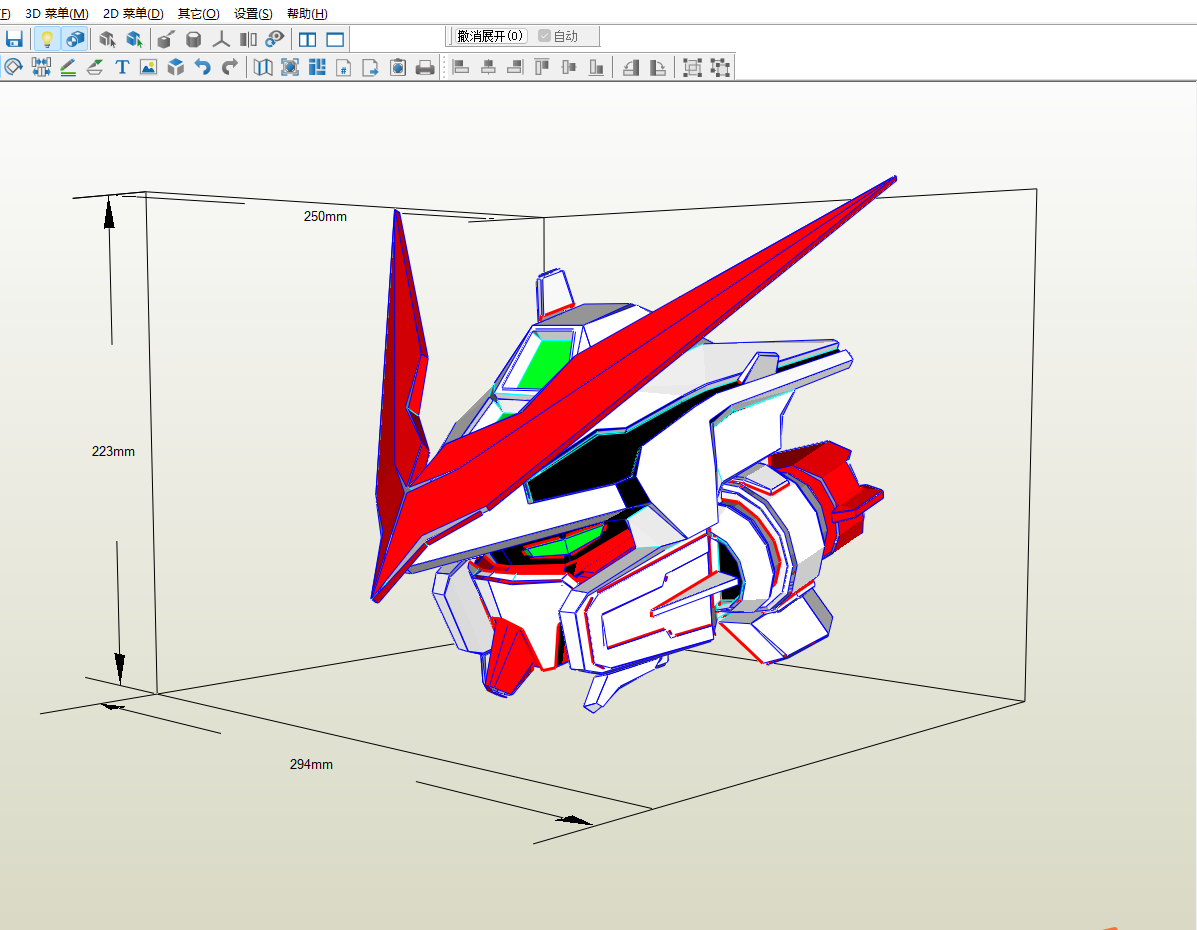Open the 设置(S) menu

(x=253, y=14)
